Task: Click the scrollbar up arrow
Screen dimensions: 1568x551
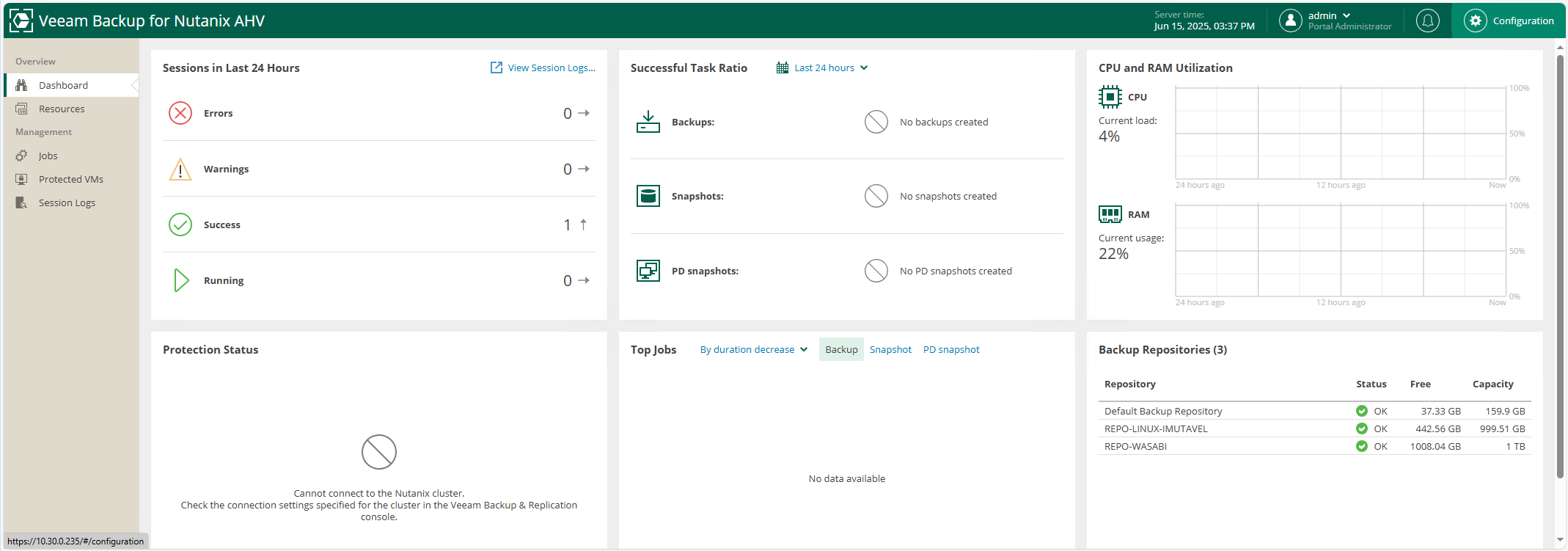Action: pyautogui.click(x=1560, y=47)
